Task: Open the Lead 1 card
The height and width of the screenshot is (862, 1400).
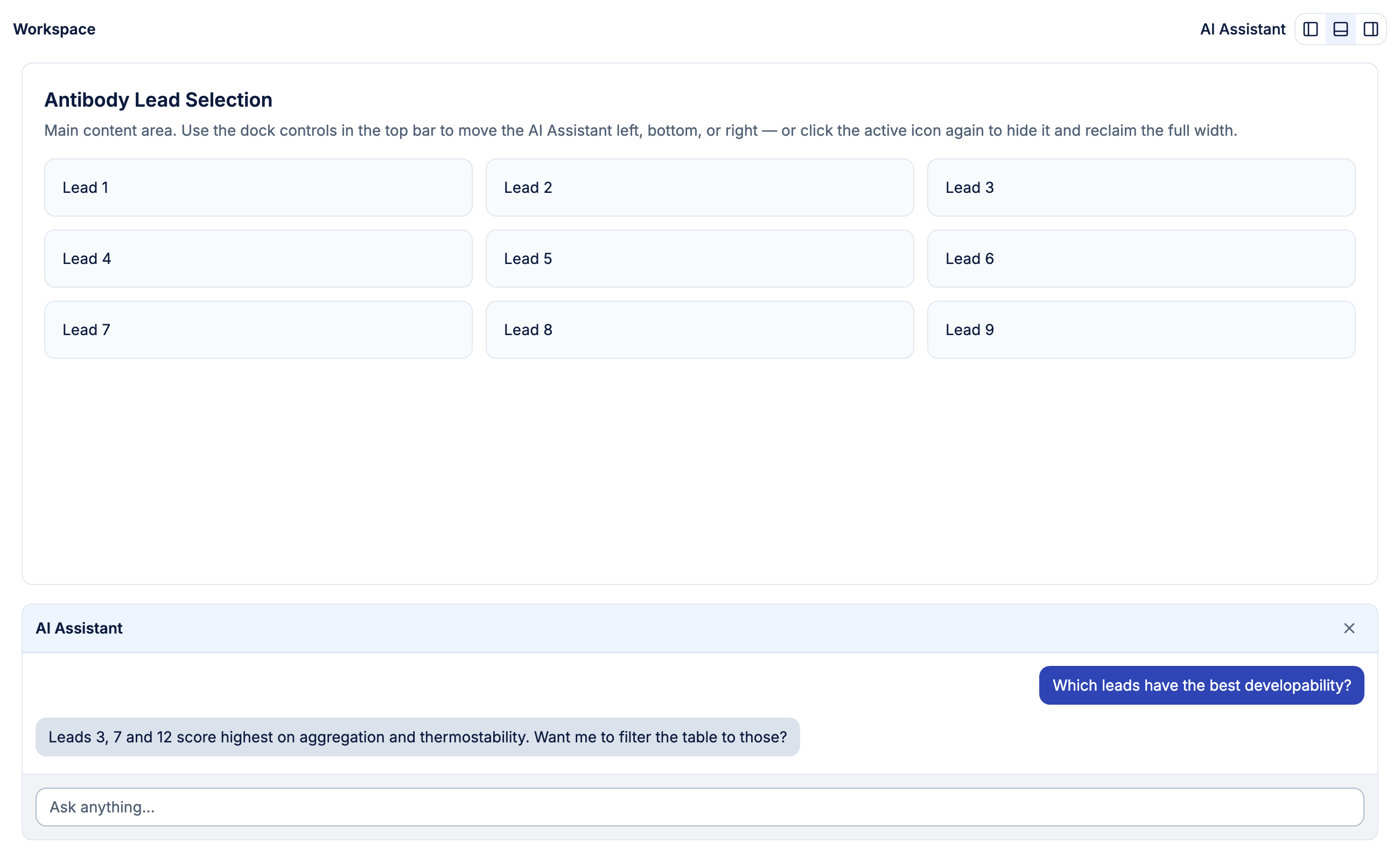Action: point(258,187)
